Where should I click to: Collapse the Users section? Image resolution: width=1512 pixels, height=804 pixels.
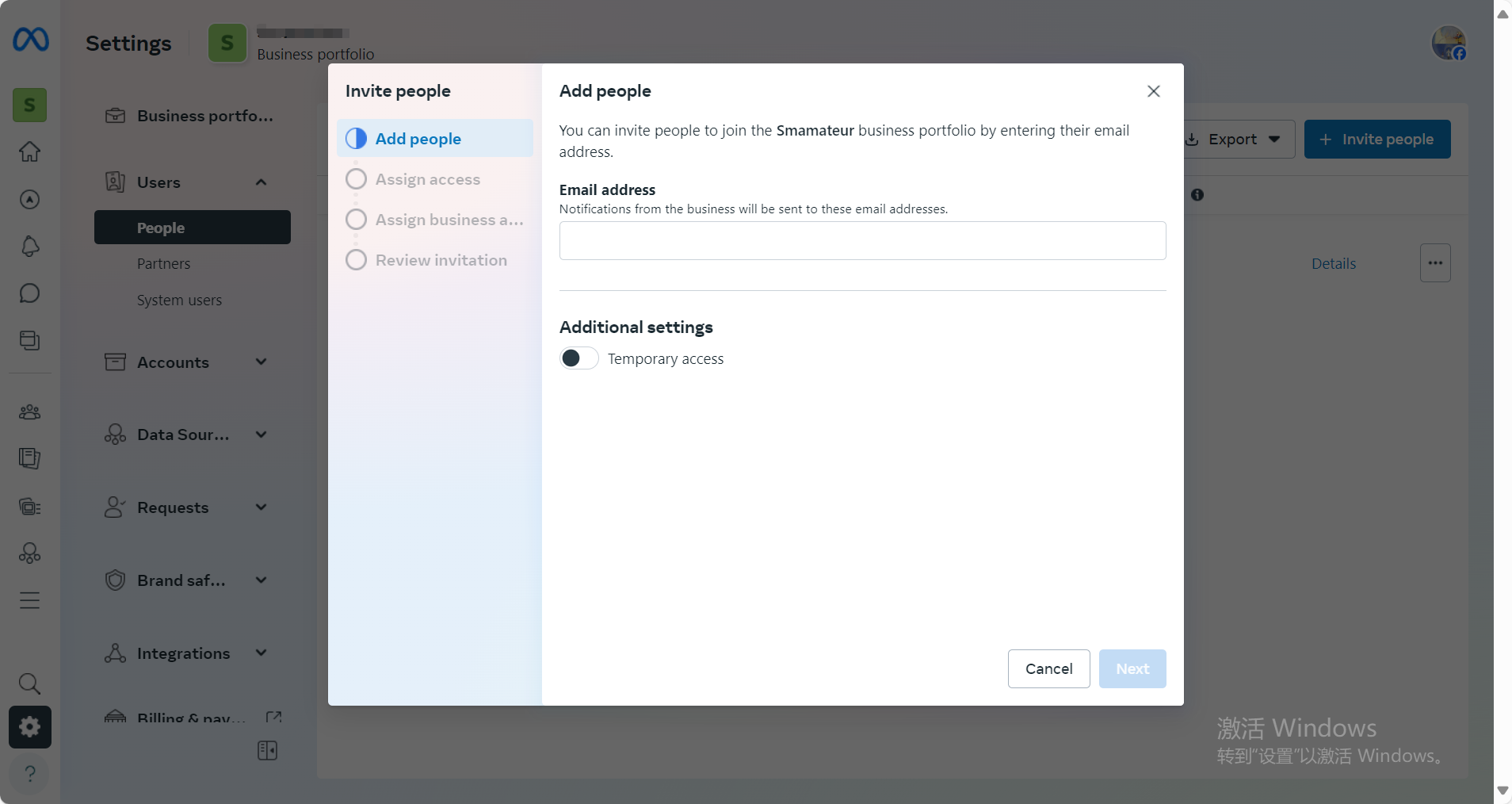coord(261,182)
